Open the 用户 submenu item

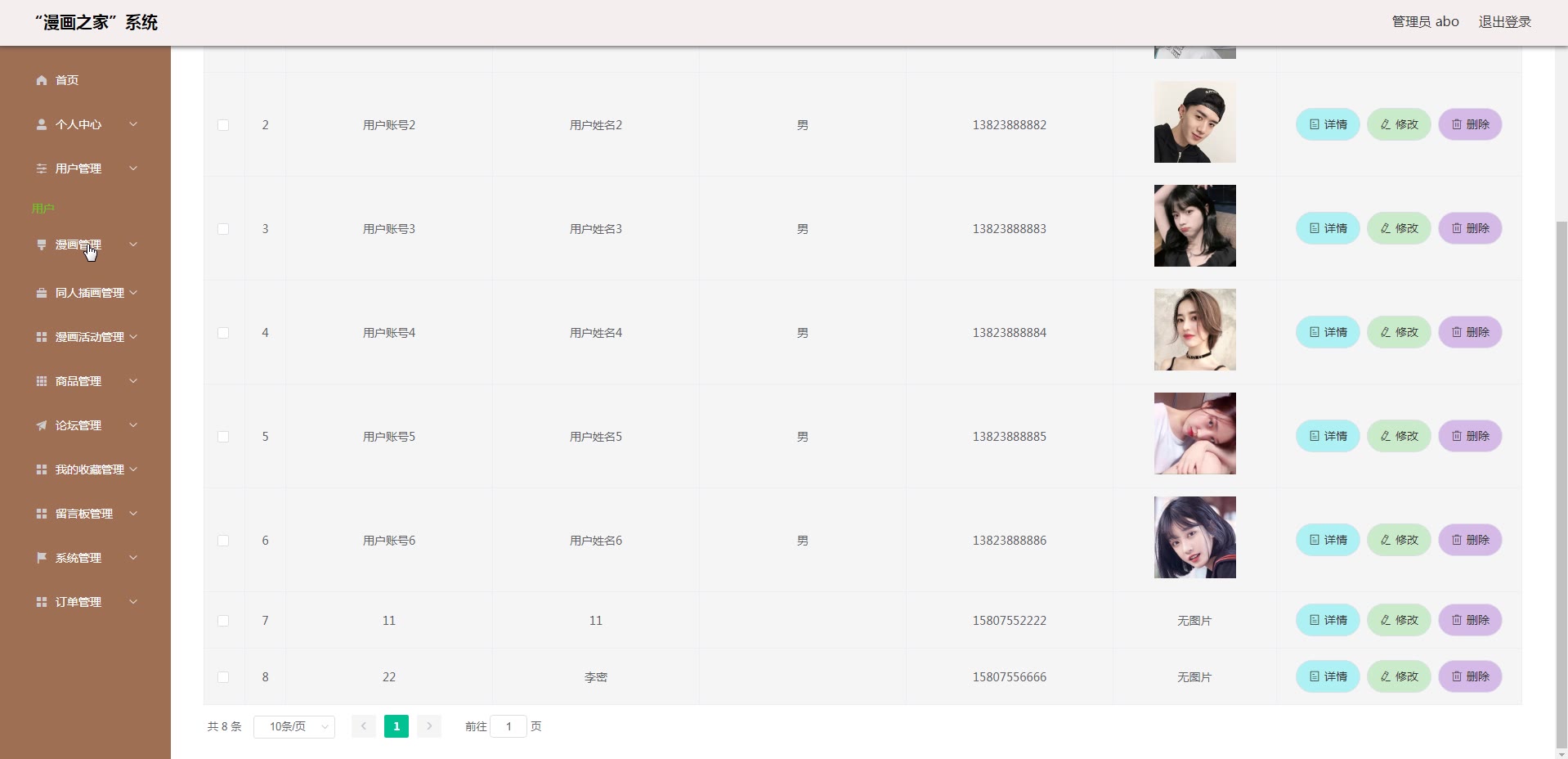click(43, 209)
